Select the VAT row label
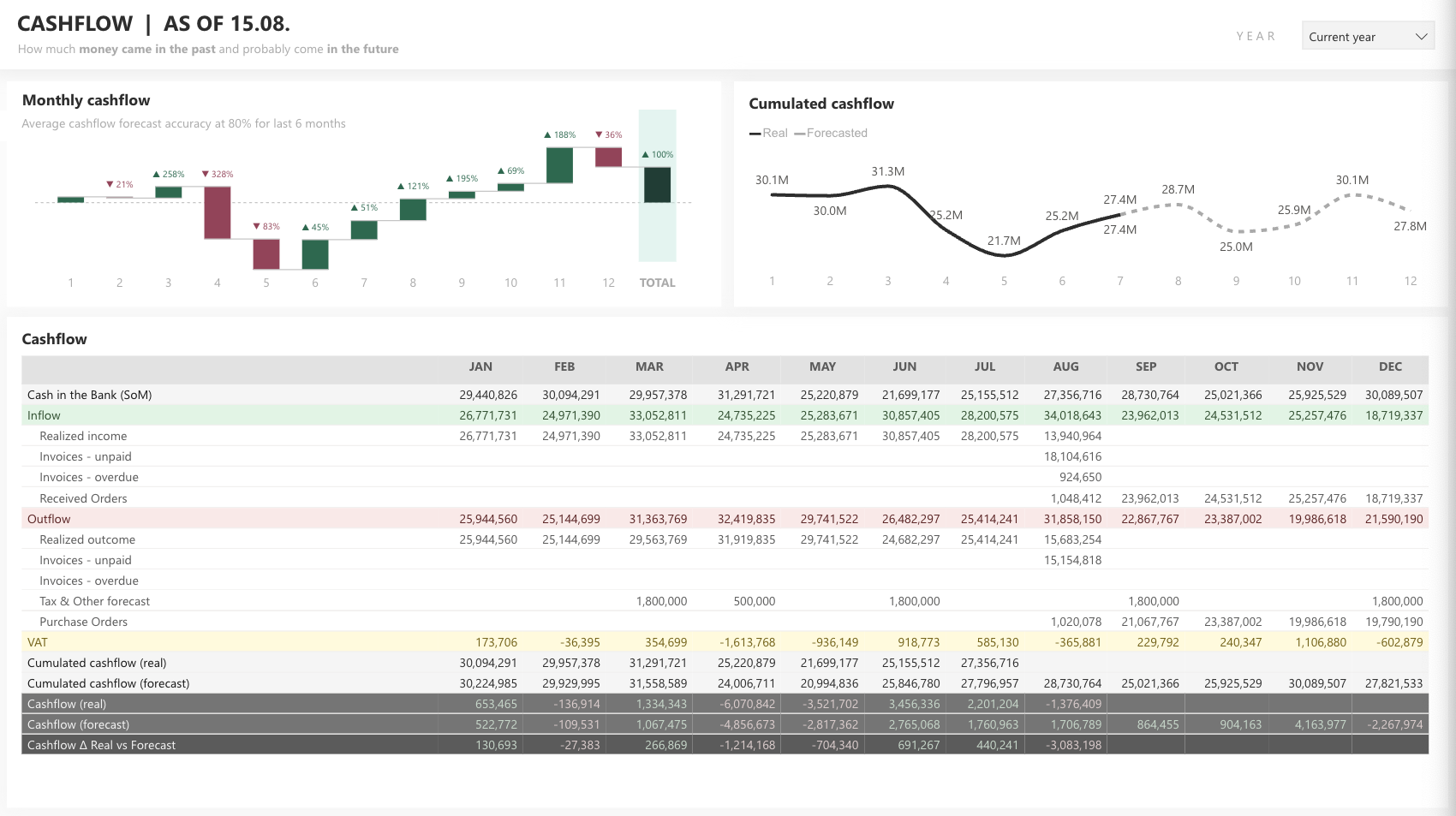The image size is (1456, 816). point(38,642)
